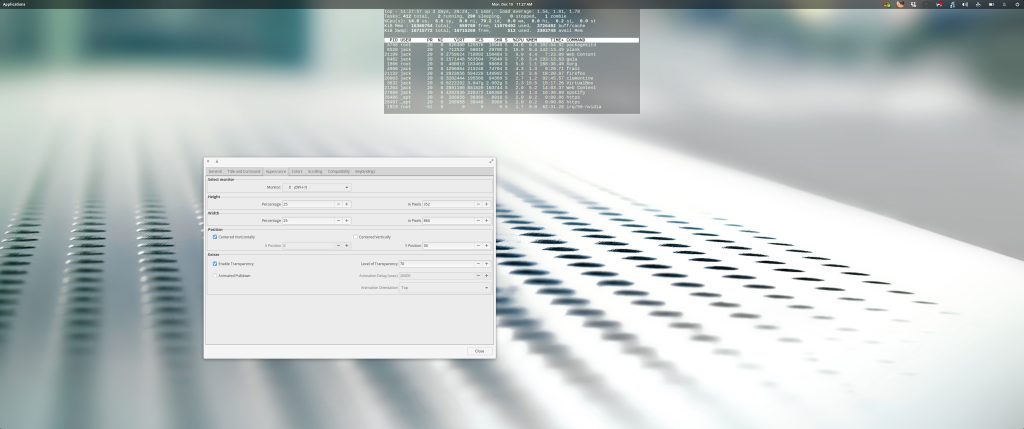Maximize the preferences dialog using corner icon
The width and height of the screenshot is (1024, 429).
pyautogui.click(x=491, y=161)
